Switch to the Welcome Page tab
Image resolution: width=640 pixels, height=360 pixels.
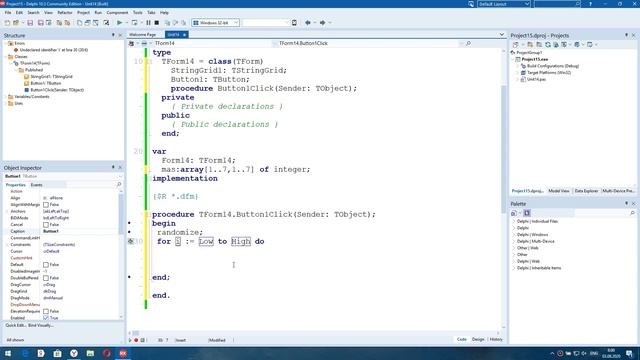pyautogui.click(x=143, y=35)
